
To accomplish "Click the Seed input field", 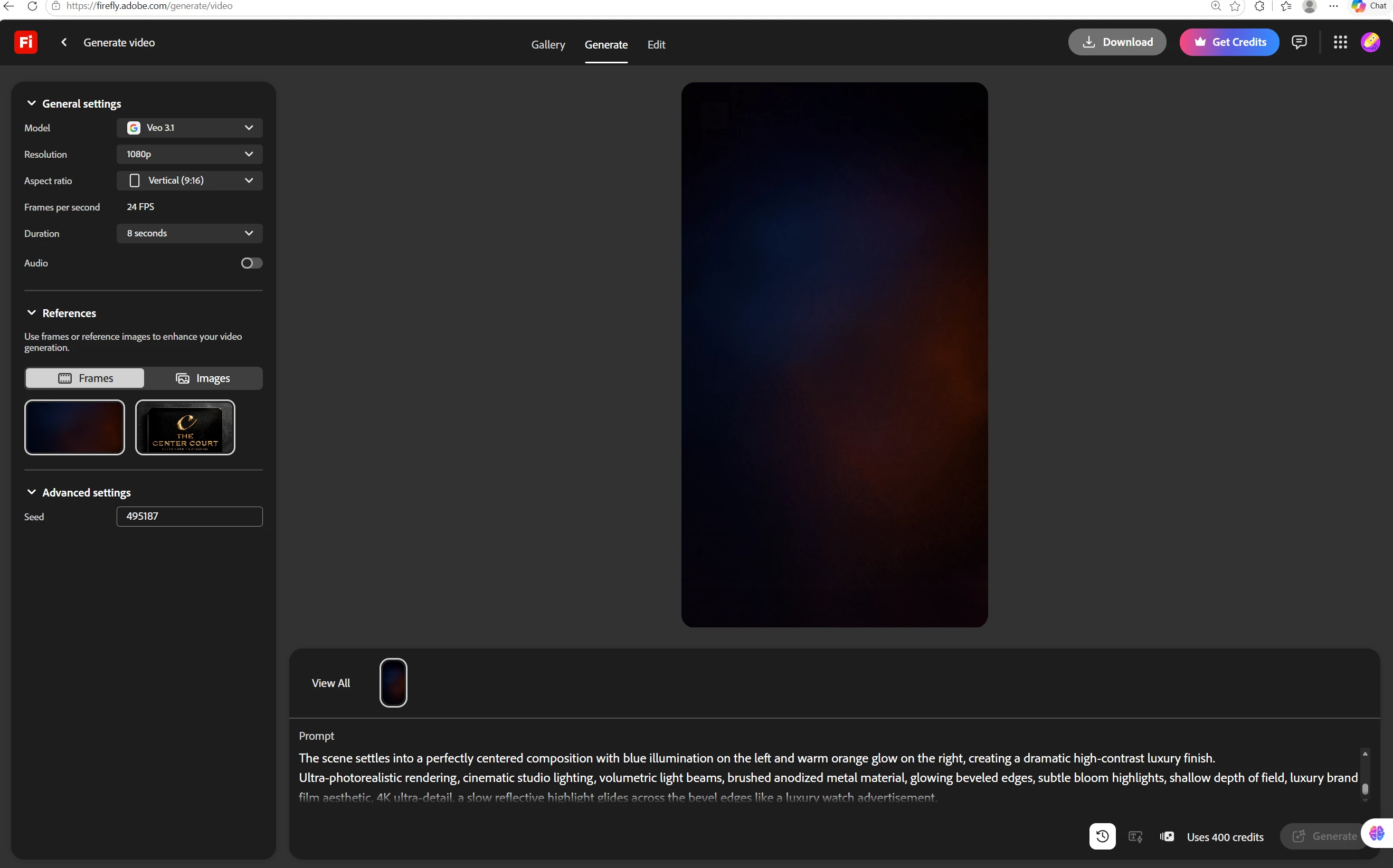I will [189, 516].
